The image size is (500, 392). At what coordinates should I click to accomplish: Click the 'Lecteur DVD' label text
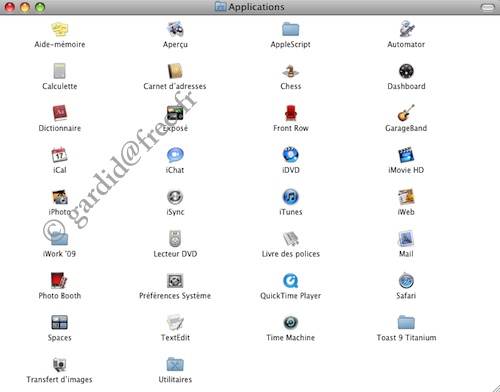pyautogui.click(x=175, y=254)
